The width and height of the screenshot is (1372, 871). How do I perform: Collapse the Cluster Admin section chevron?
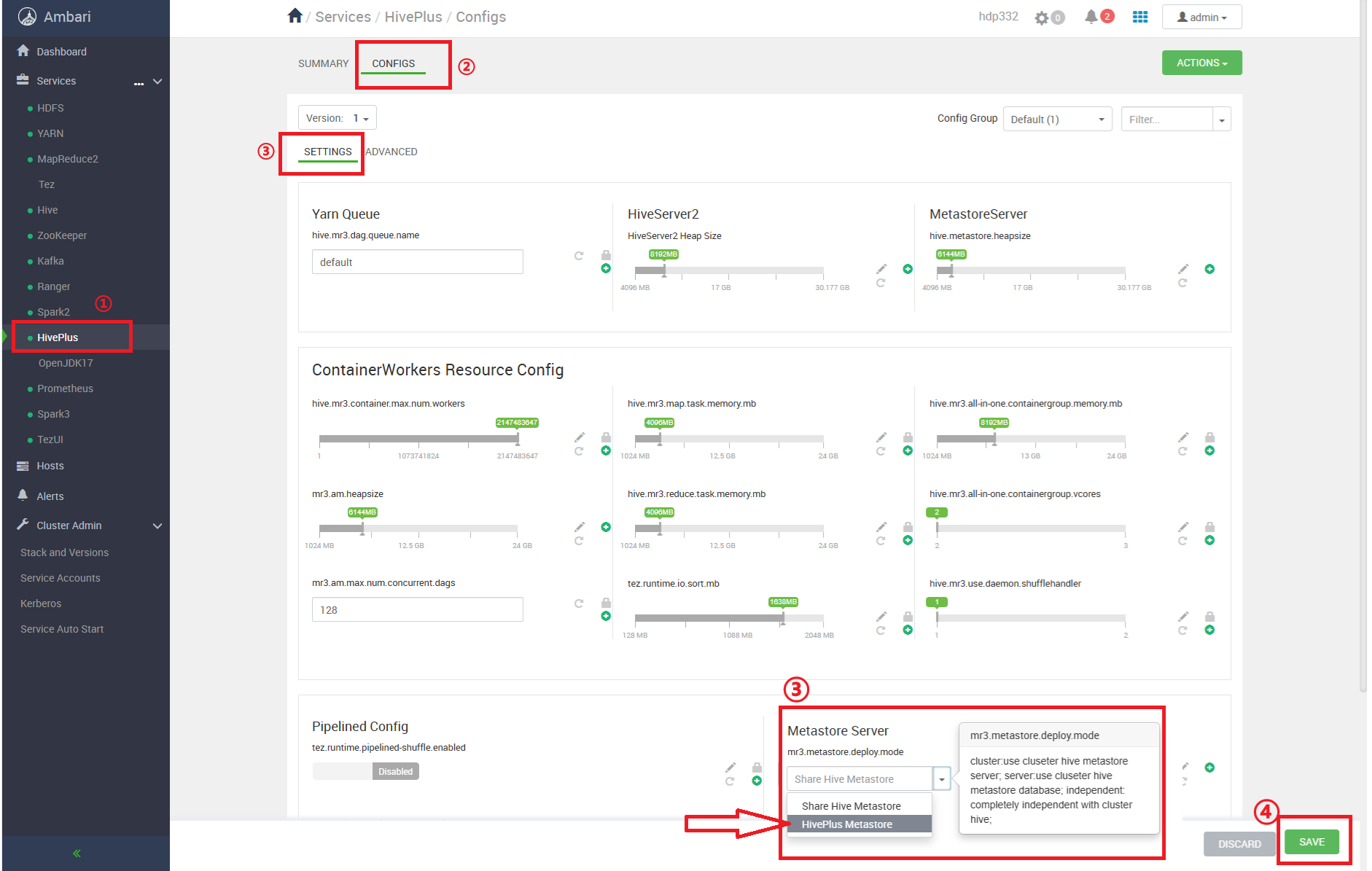pos(157,526)
